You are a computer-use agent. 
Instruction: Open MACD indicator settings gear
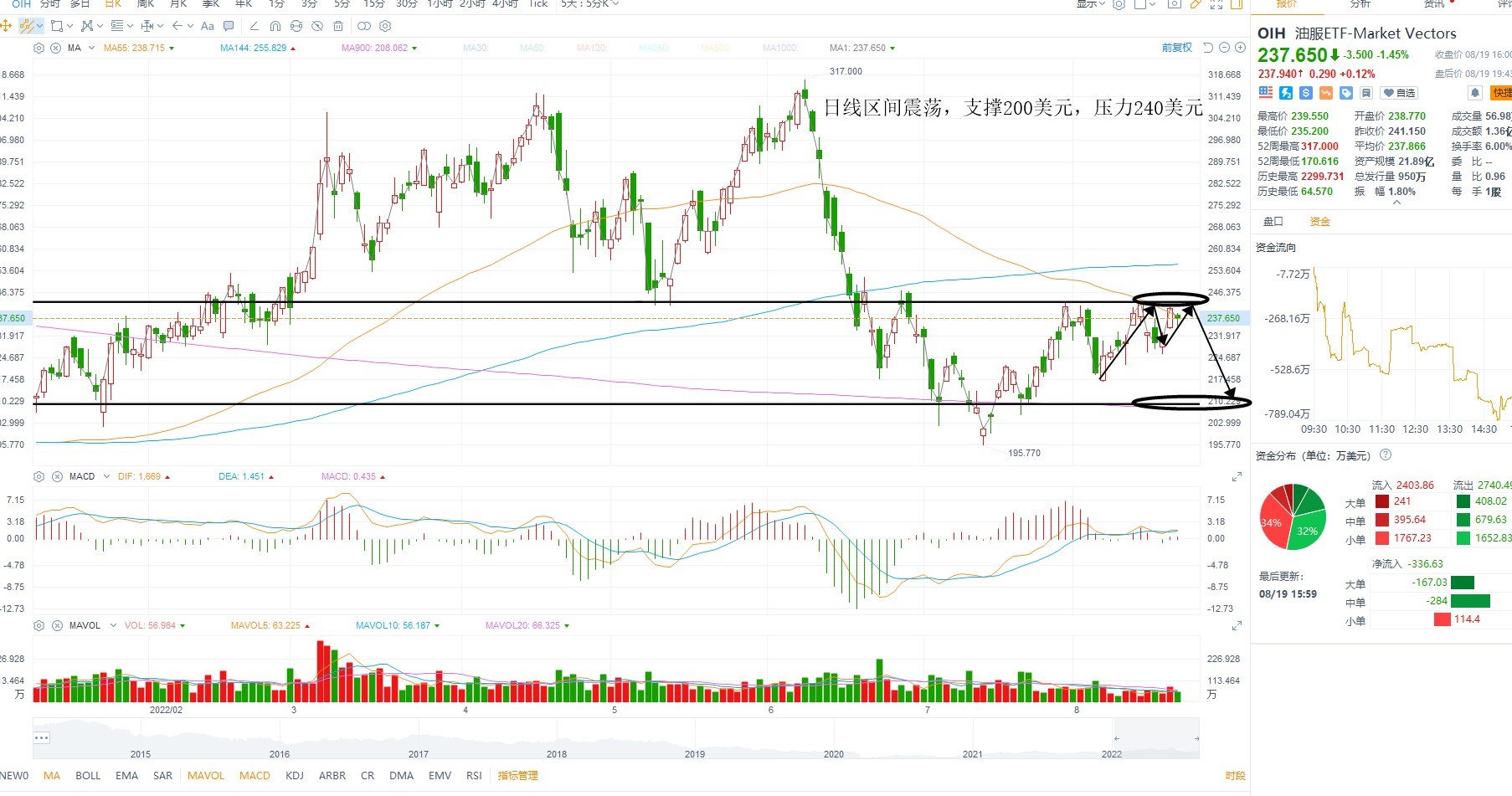pyautogui.click(x=39, y=476)
